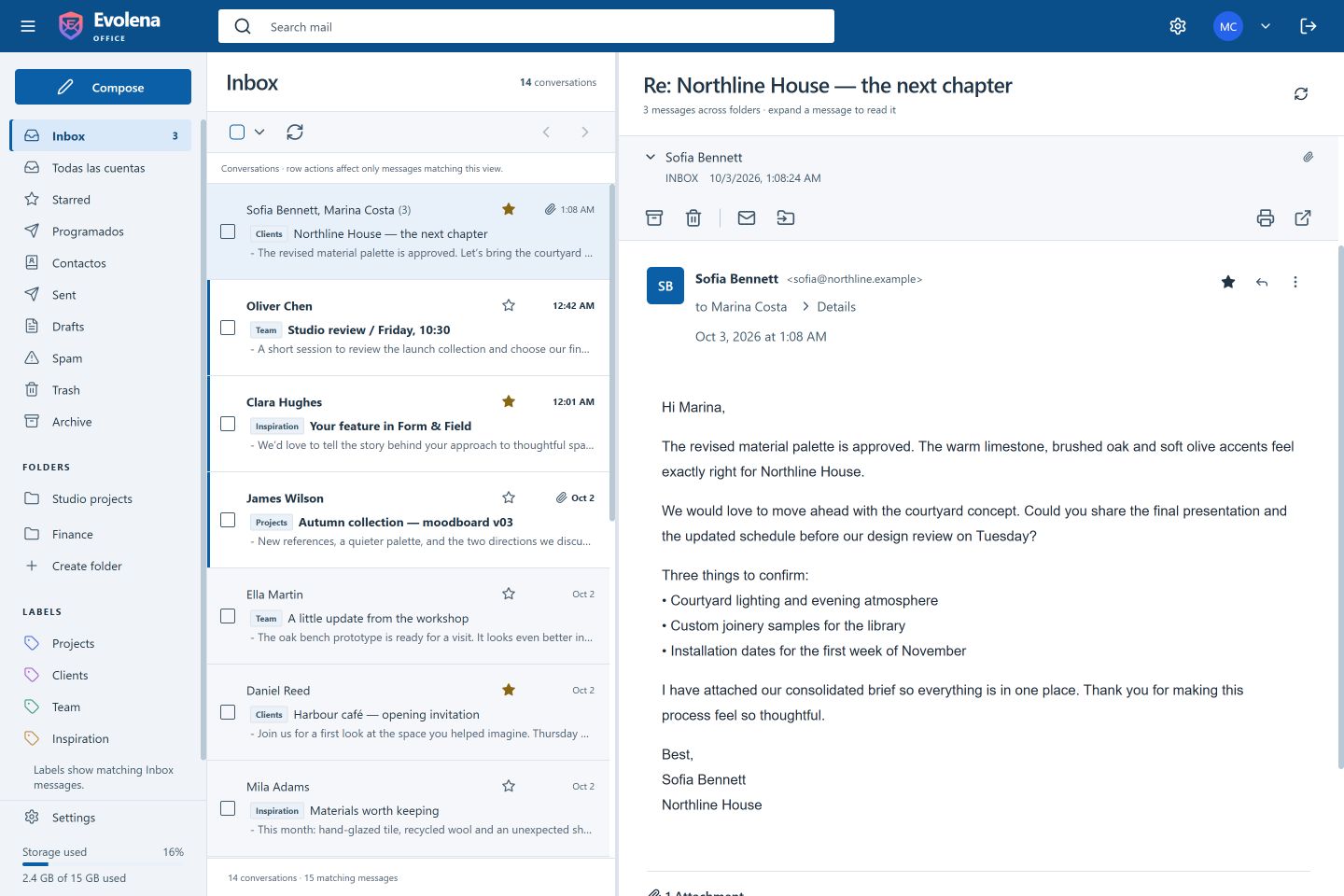Go to Drafts

(x=101, y=327)
